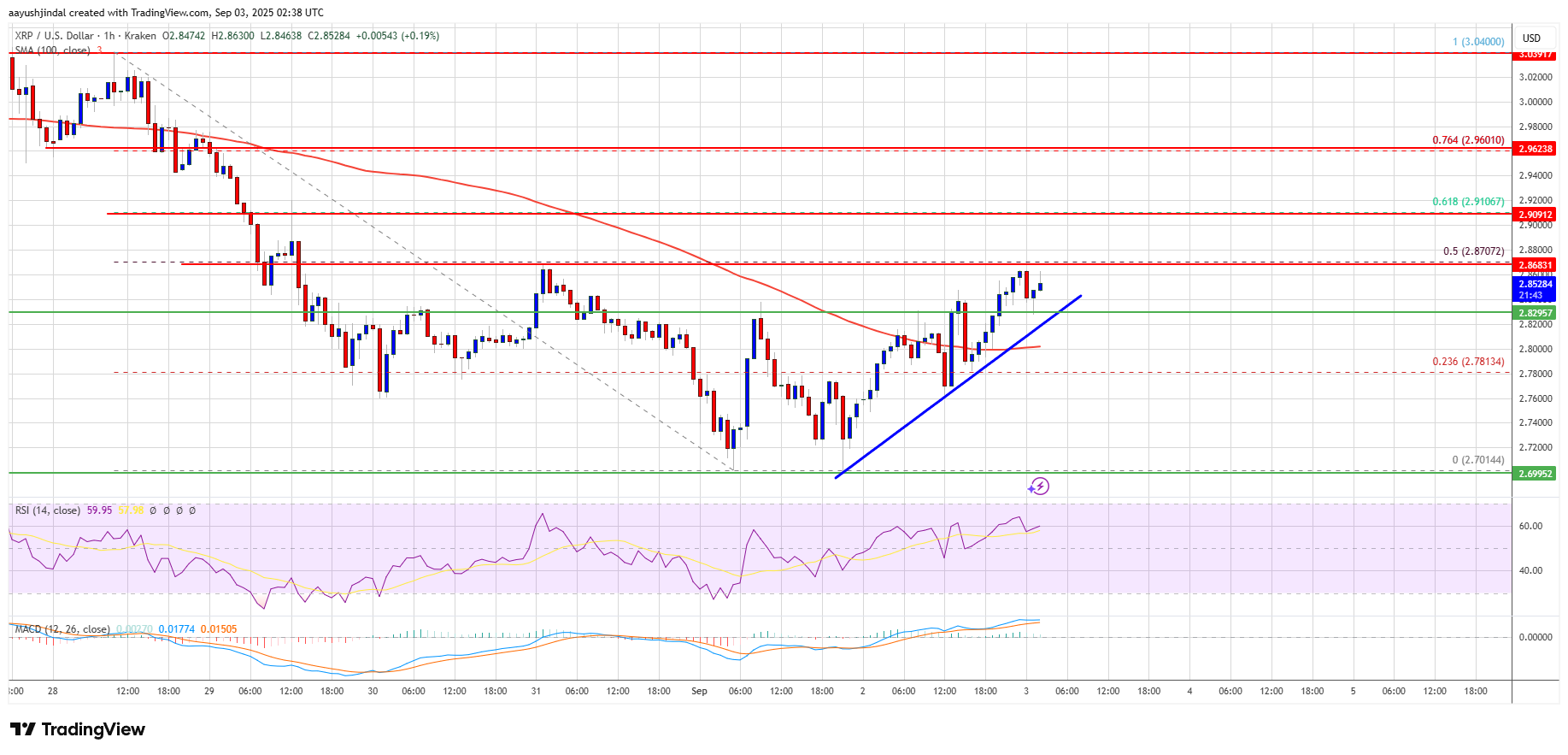
Task: Select the RSI (14, close) indicator legend
Action: pos(48,510)
